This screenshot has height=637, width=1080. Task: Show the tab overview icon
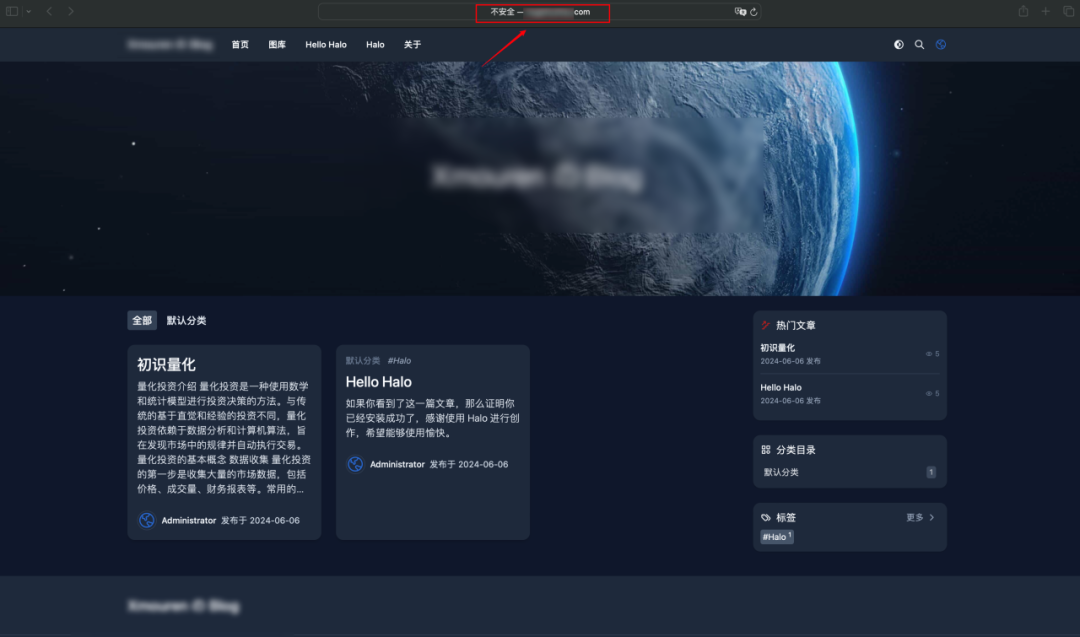(1068, 11)
